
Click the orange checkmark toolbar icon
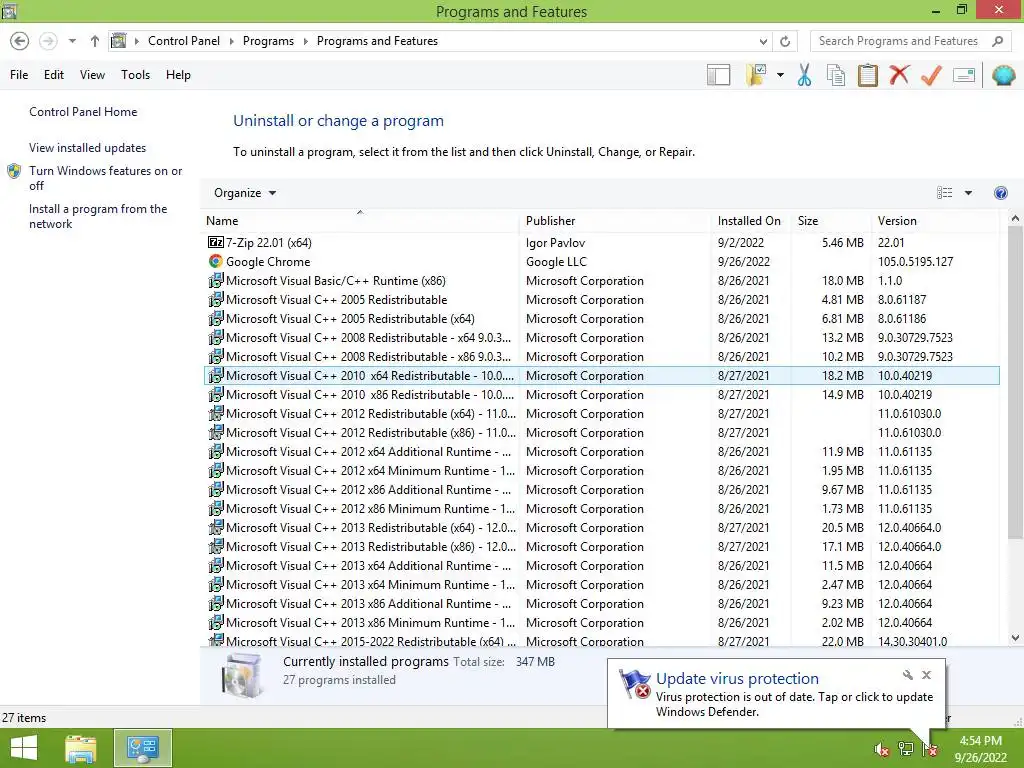(931, 75)
